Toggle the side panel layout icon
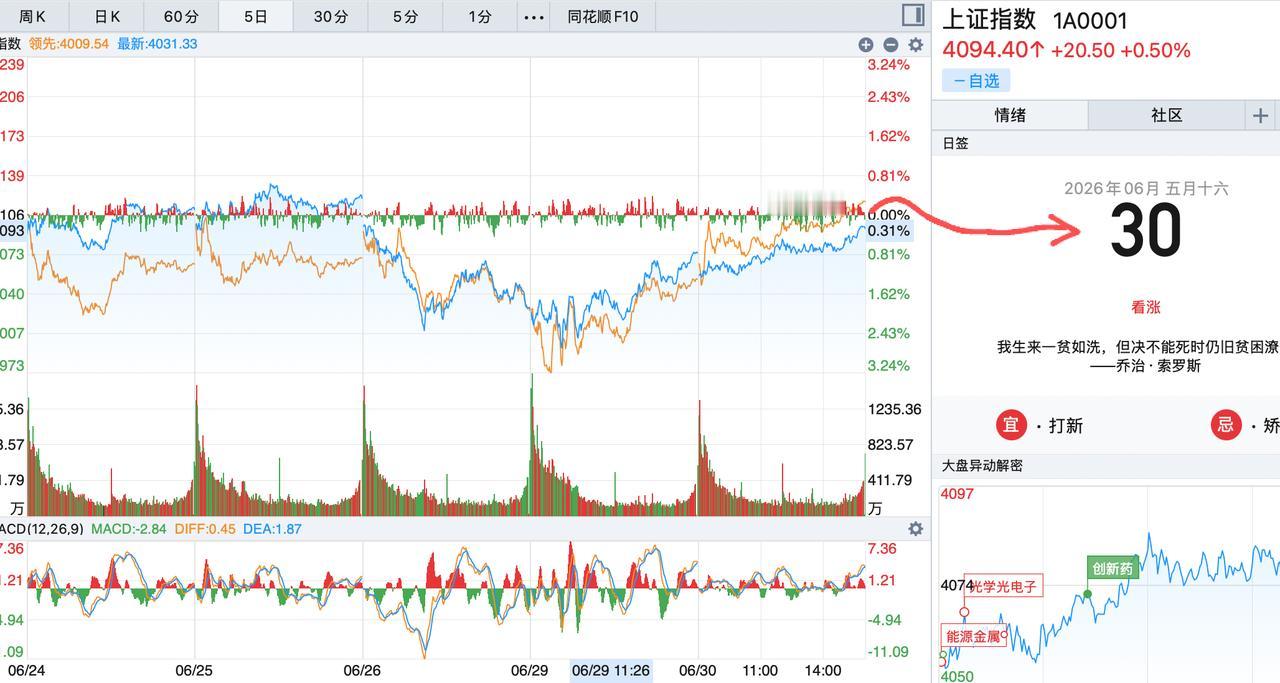This screenshot has height=683, width=1280. 912,15
